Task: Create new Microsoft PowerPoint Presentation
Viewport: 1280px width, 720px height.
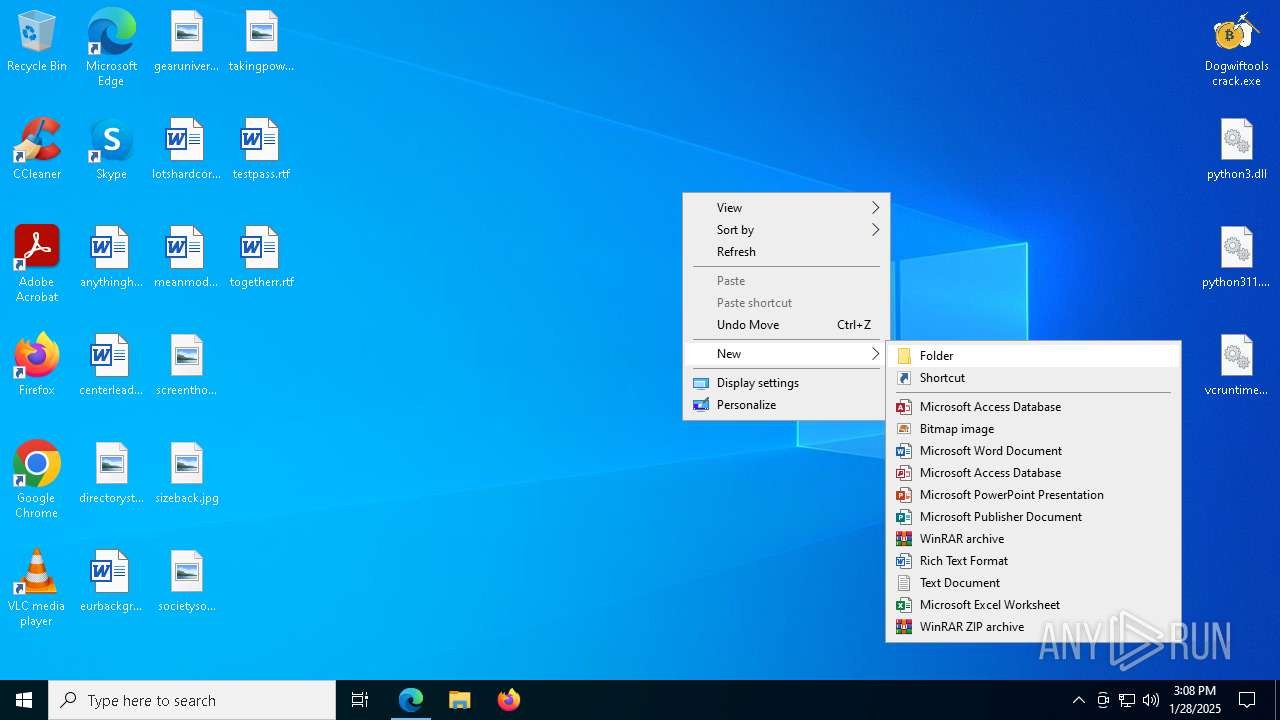Action: tap(1033, 495)
